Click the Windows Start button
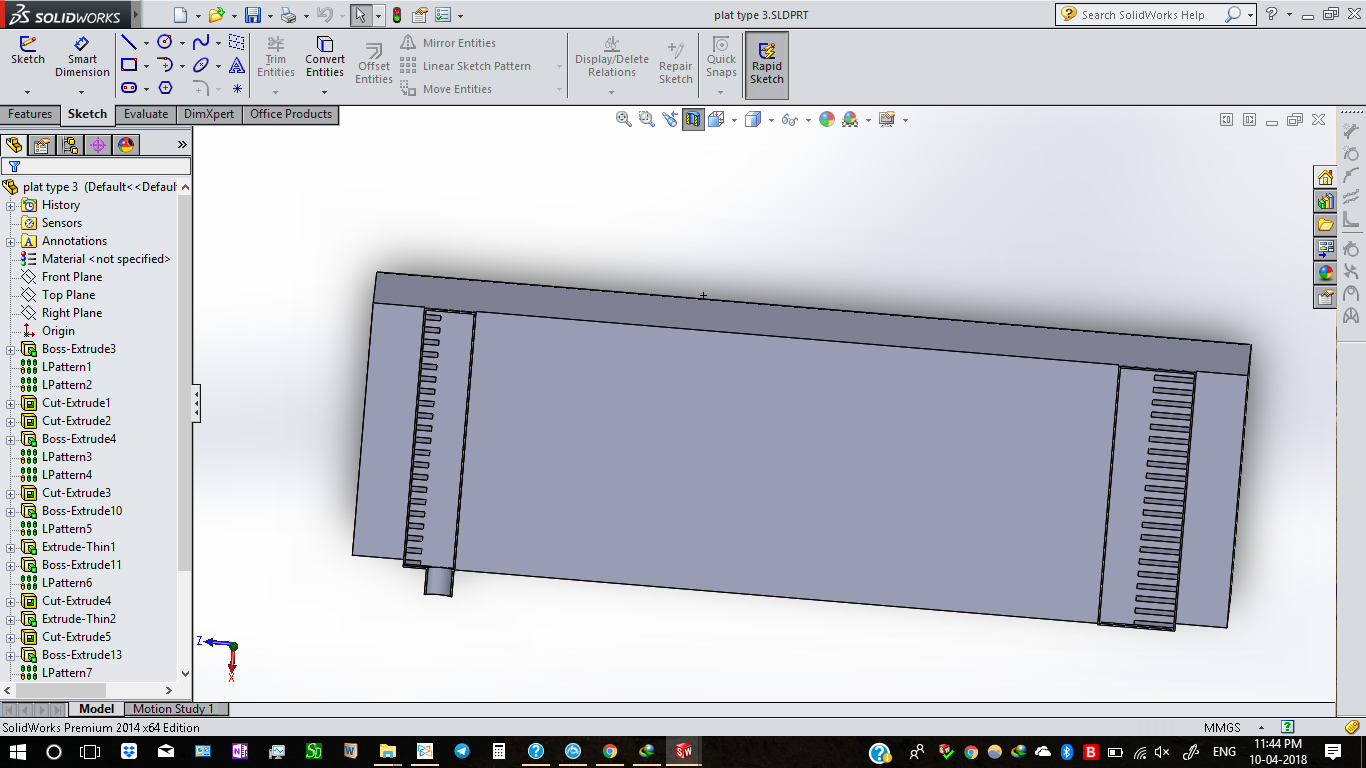Viewport: 1366px width, 768px height. coord(17,751)
